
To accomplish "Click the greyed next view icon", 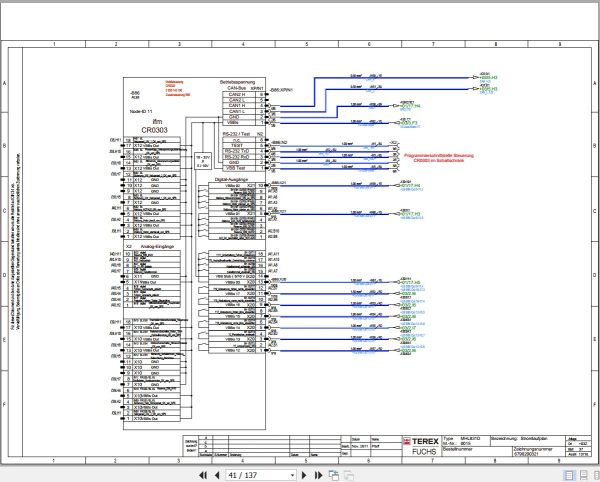I will point(349,475).
